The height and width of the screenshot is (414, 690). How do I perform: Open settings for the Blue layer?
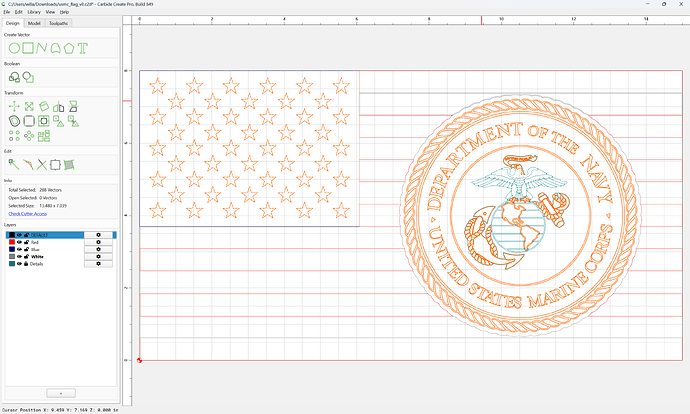(98, 249)
